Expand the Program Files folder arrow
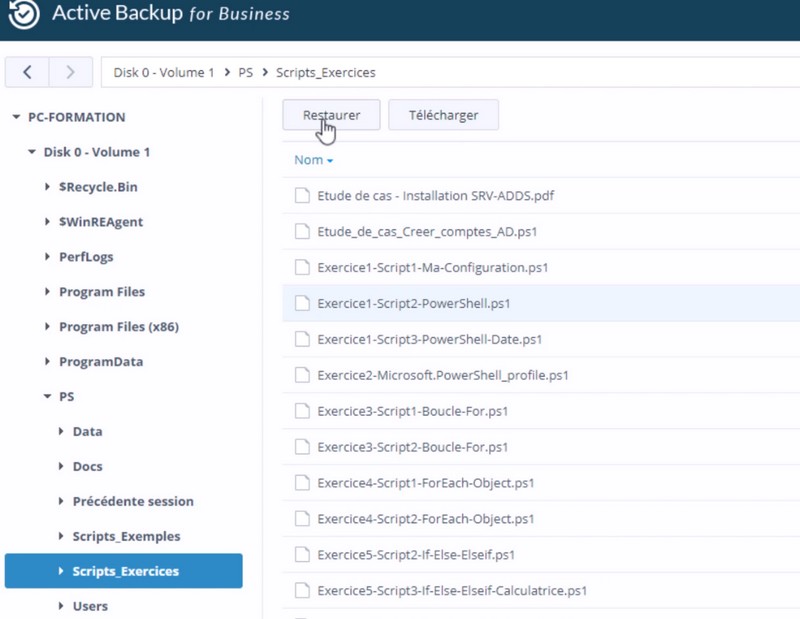The image size is (800, 619). coord(47,292)
